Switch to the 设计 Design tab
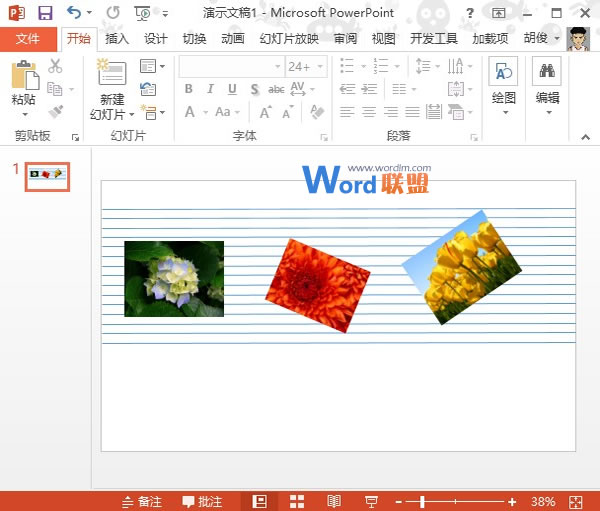The height and width of the screenshot is (511, 600). point(155,39)
